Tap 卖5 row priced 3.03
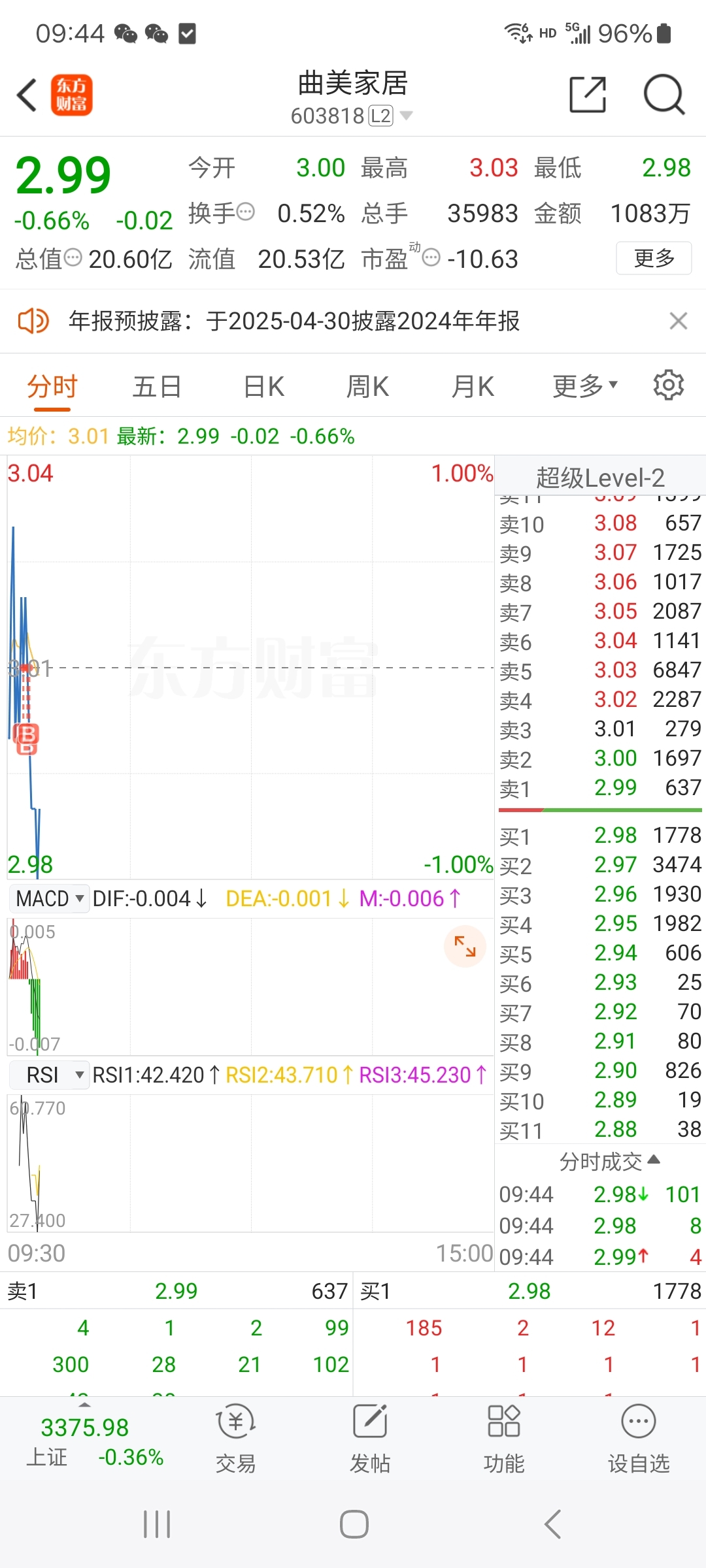 click(600, 670)
